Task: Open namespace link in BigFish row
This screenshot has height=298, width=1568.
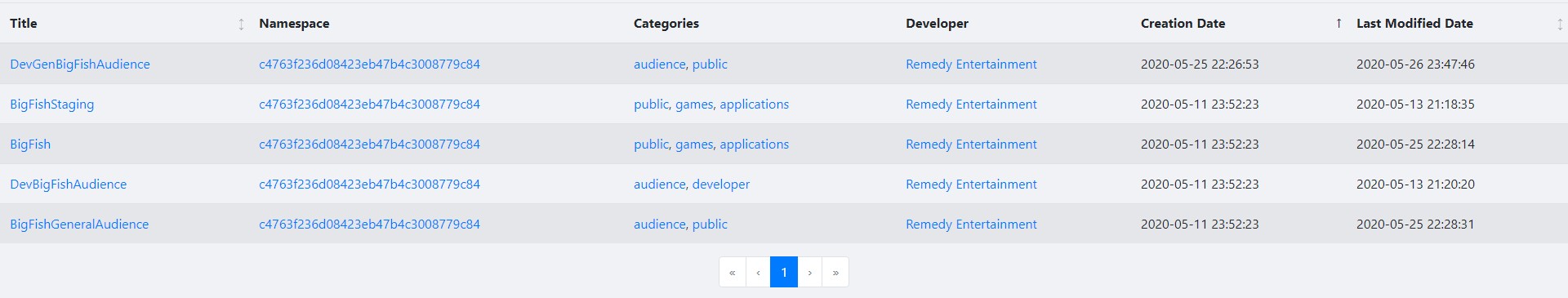Action: (x=369, y=144)
